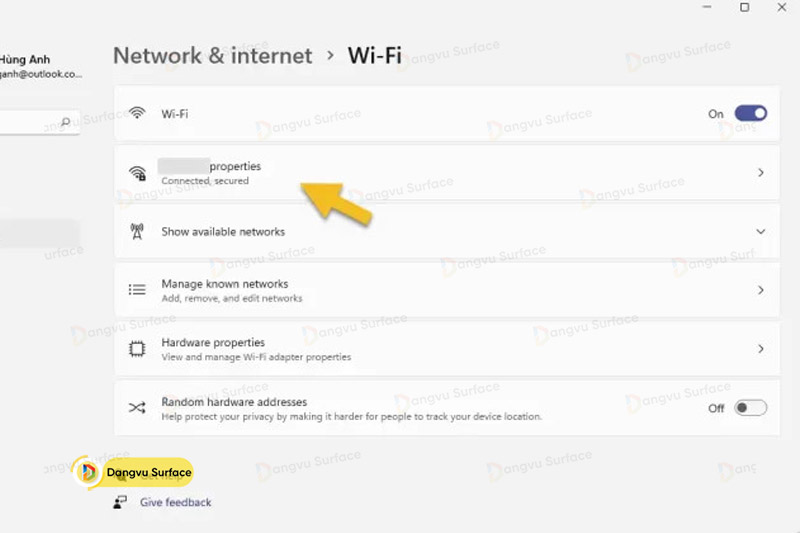This screenshot has width=800, height=533.
Task: Open the Give feedback link
Action: pos(176,502)
